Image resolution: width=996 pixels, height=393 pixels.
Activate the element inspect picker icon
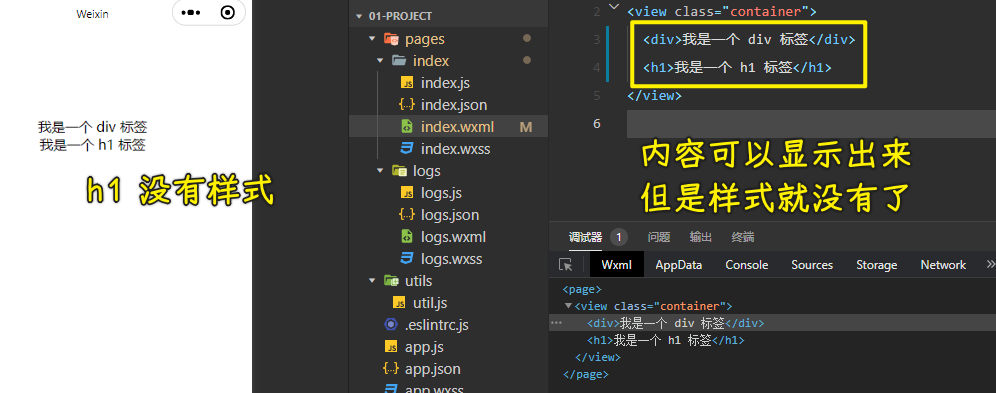565,265
